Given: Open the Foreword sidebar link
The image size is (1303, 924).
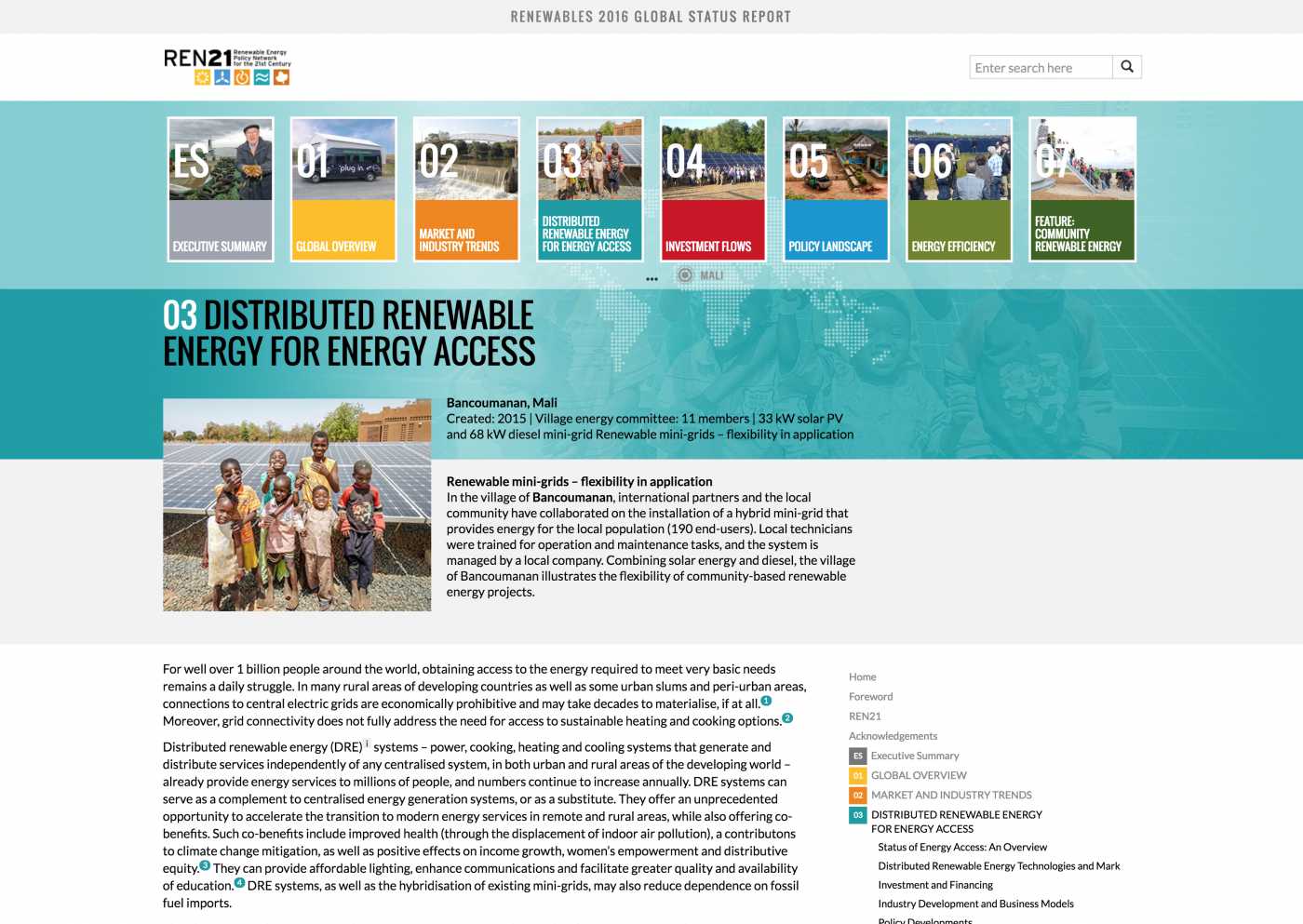Looking at the screenshot, I should point(870,696).
